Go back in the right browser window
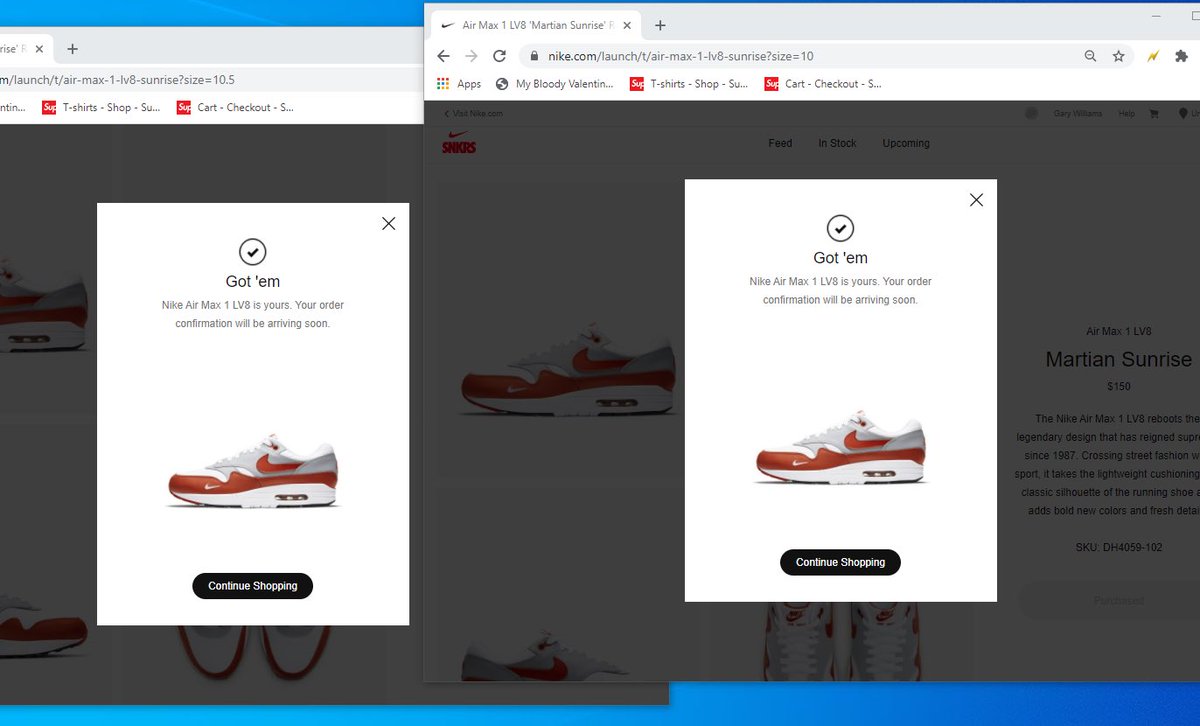Viewport: 1200px width, 726px height. click(x=444, y=56)
